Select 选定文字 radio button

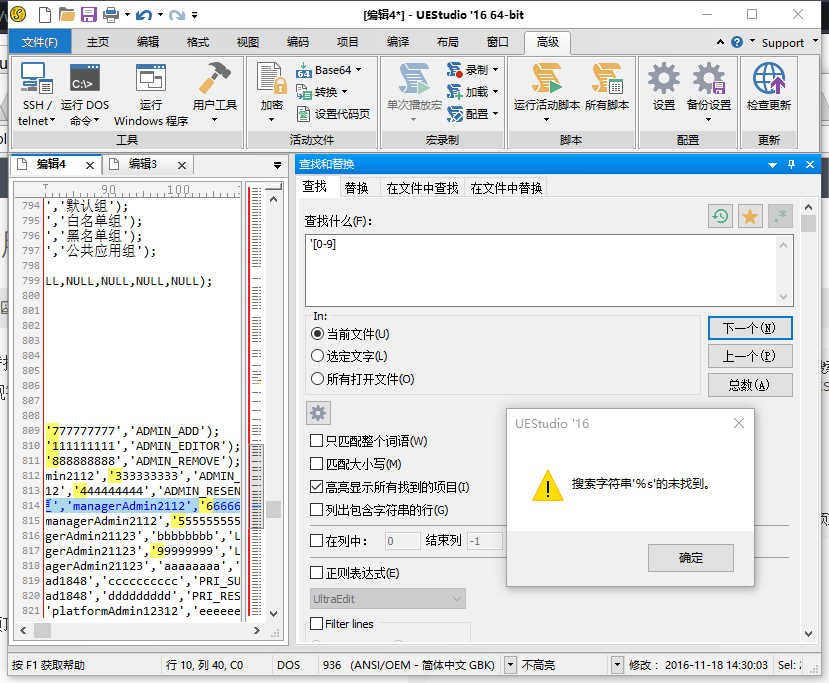pyautogui.click(x=317, y=356)
